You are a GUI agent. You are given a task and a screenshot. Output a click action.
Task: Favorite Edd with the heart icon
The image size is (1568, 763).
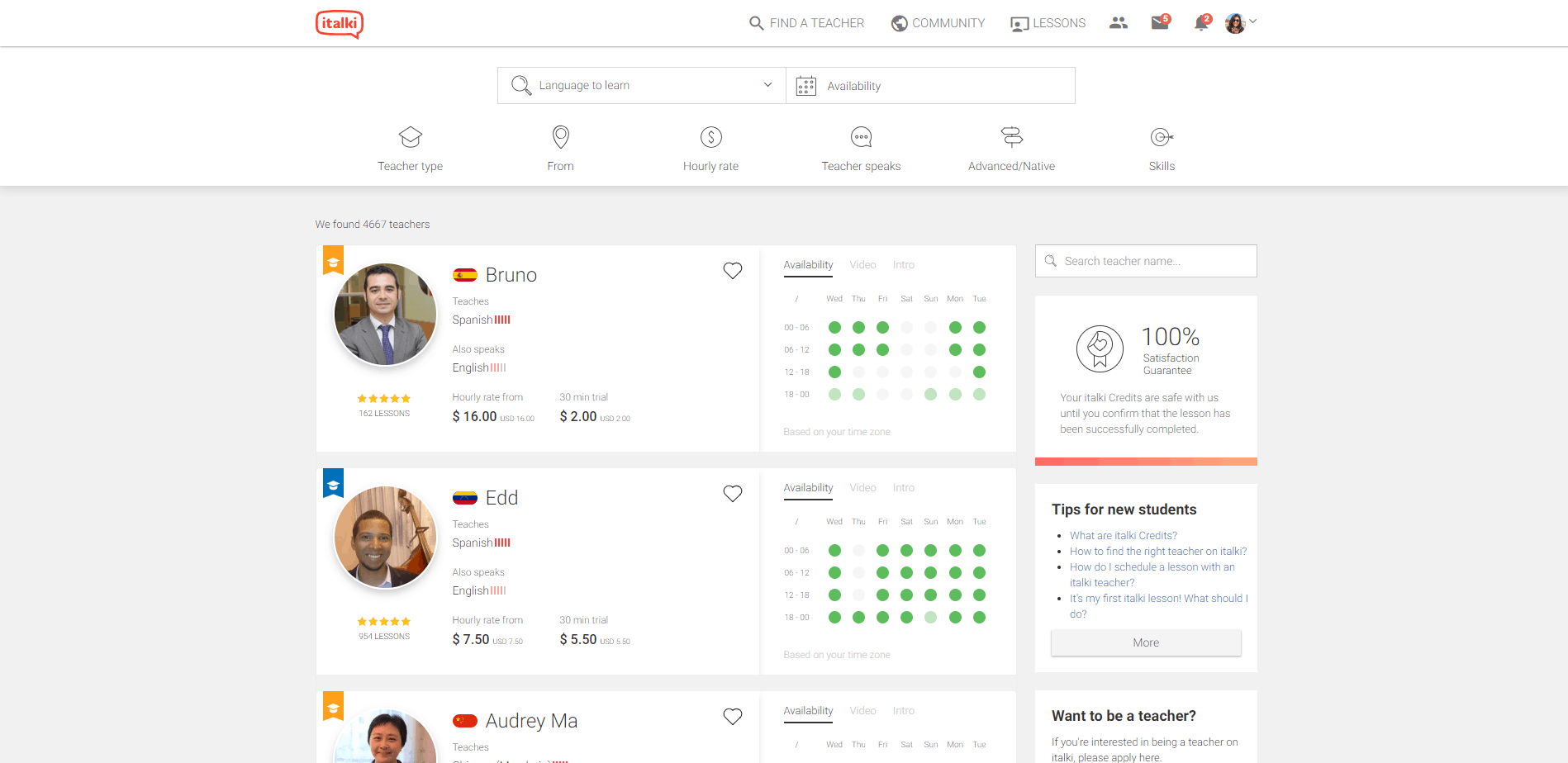pyautogui.click(x=733, y=494)
